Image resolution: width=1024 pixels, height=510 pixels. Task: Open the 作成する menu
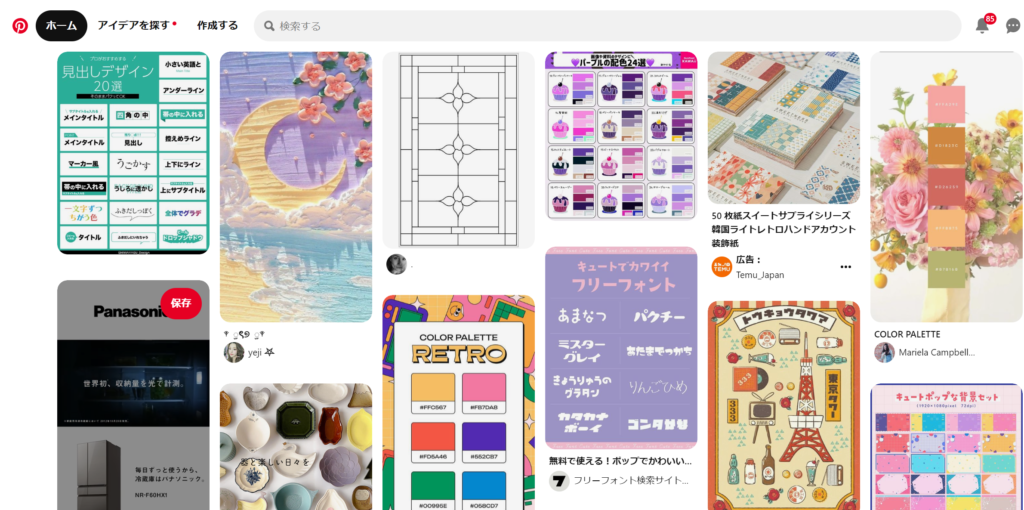[217, 26]
